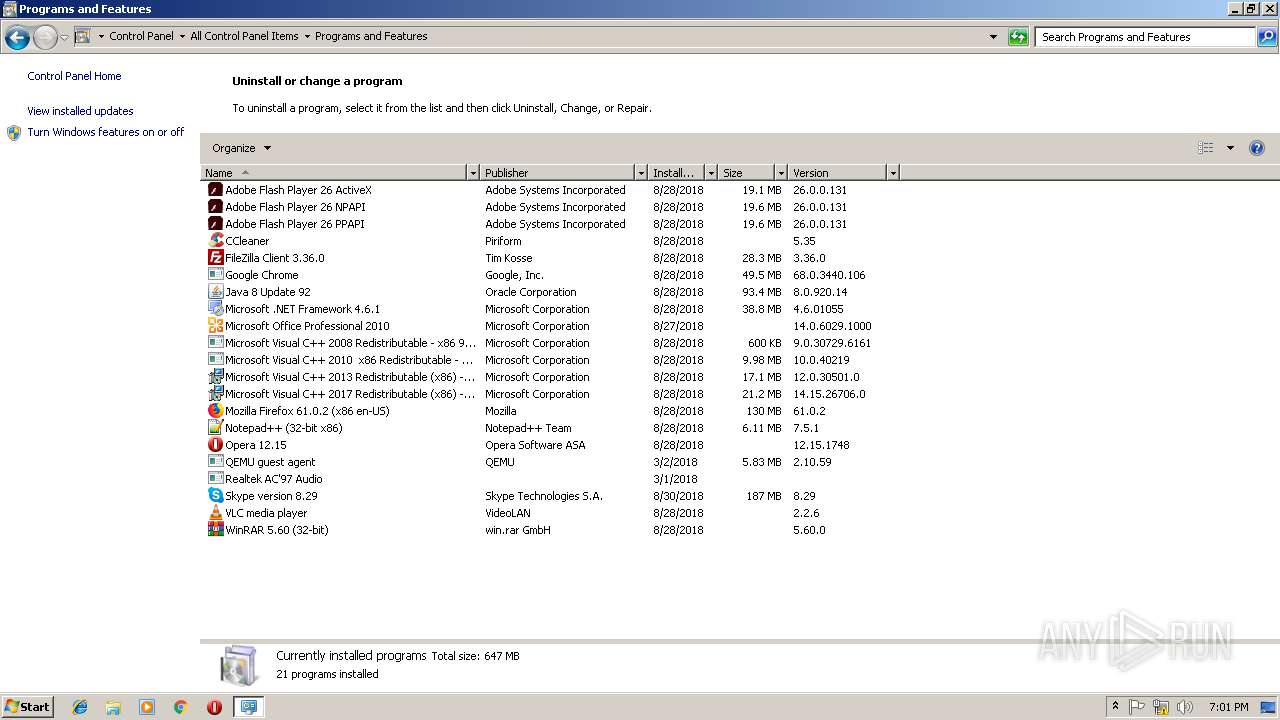Show hidden tray icons arrow

[x=1115, y=707]
